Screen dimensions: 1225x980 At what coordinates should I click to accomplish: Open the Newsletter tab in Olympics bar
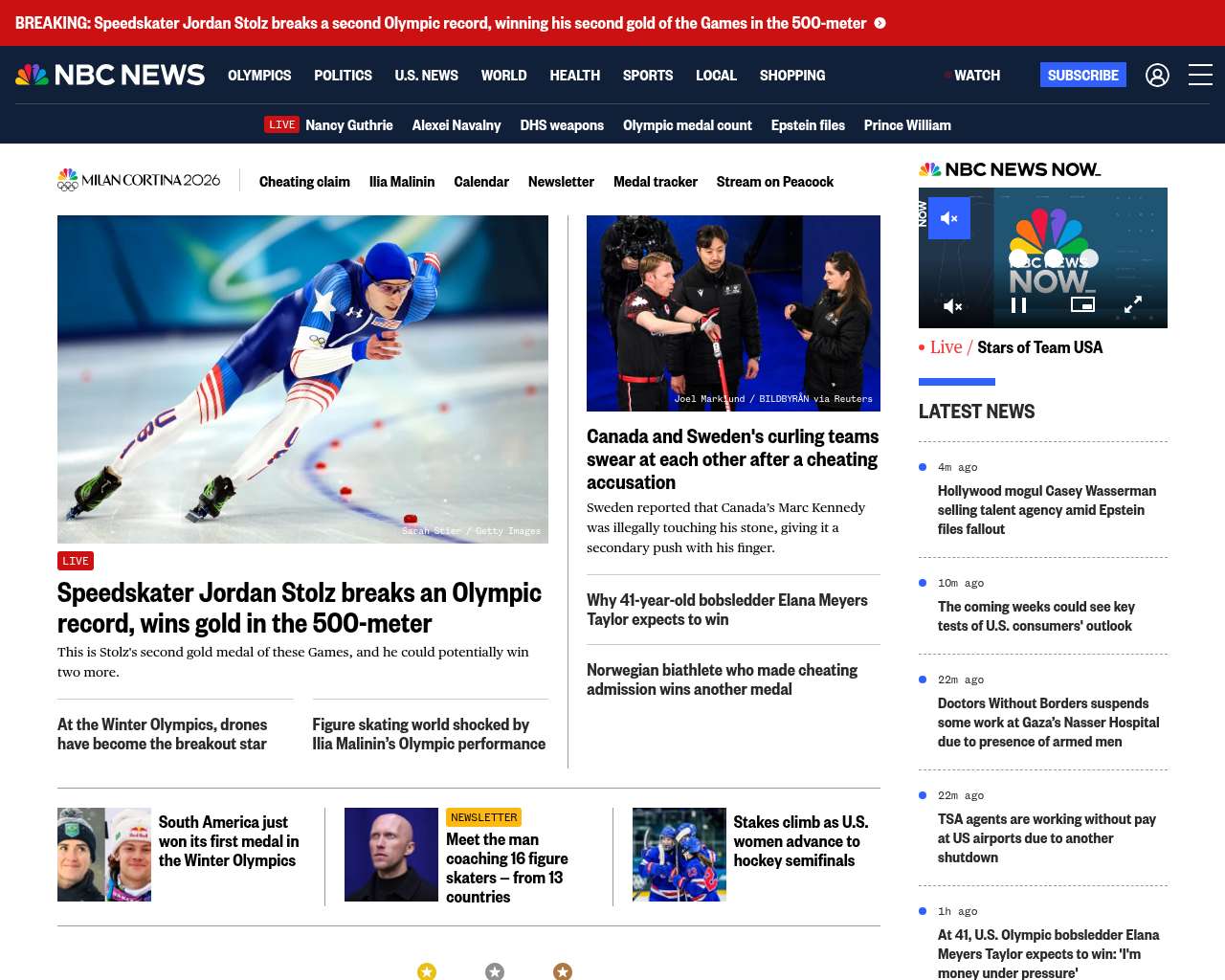click(x=561, y=181)
